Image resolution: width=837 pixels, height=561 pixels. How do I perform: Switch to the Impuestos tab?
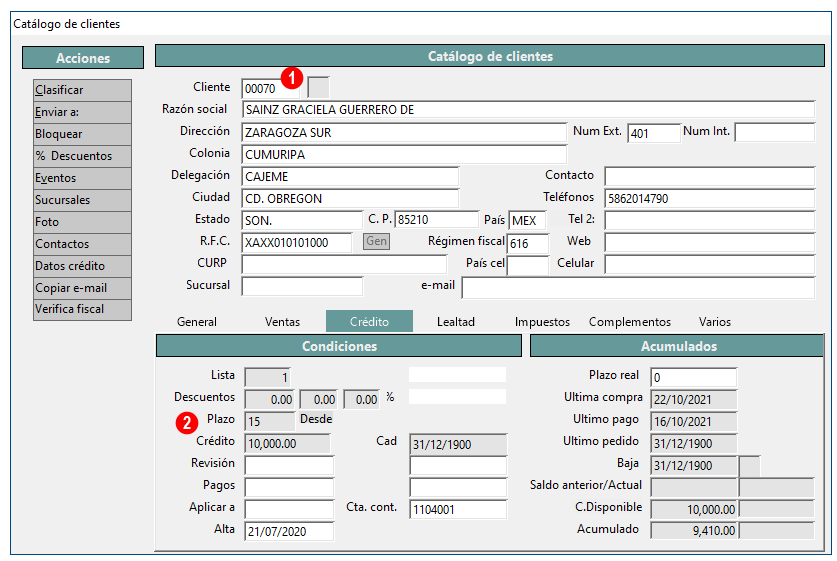(542, 322)
